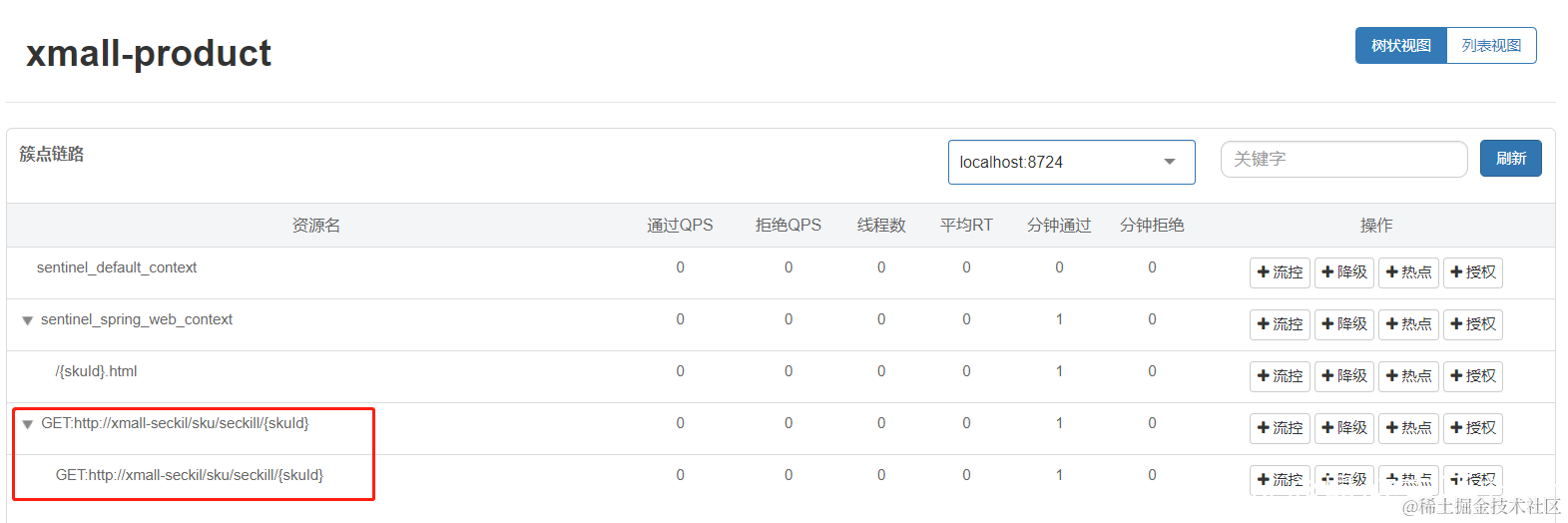1568x523 pixels.
Task: Add degrade rule for parent GET seckill resource
Action: tap(1344, 428)
